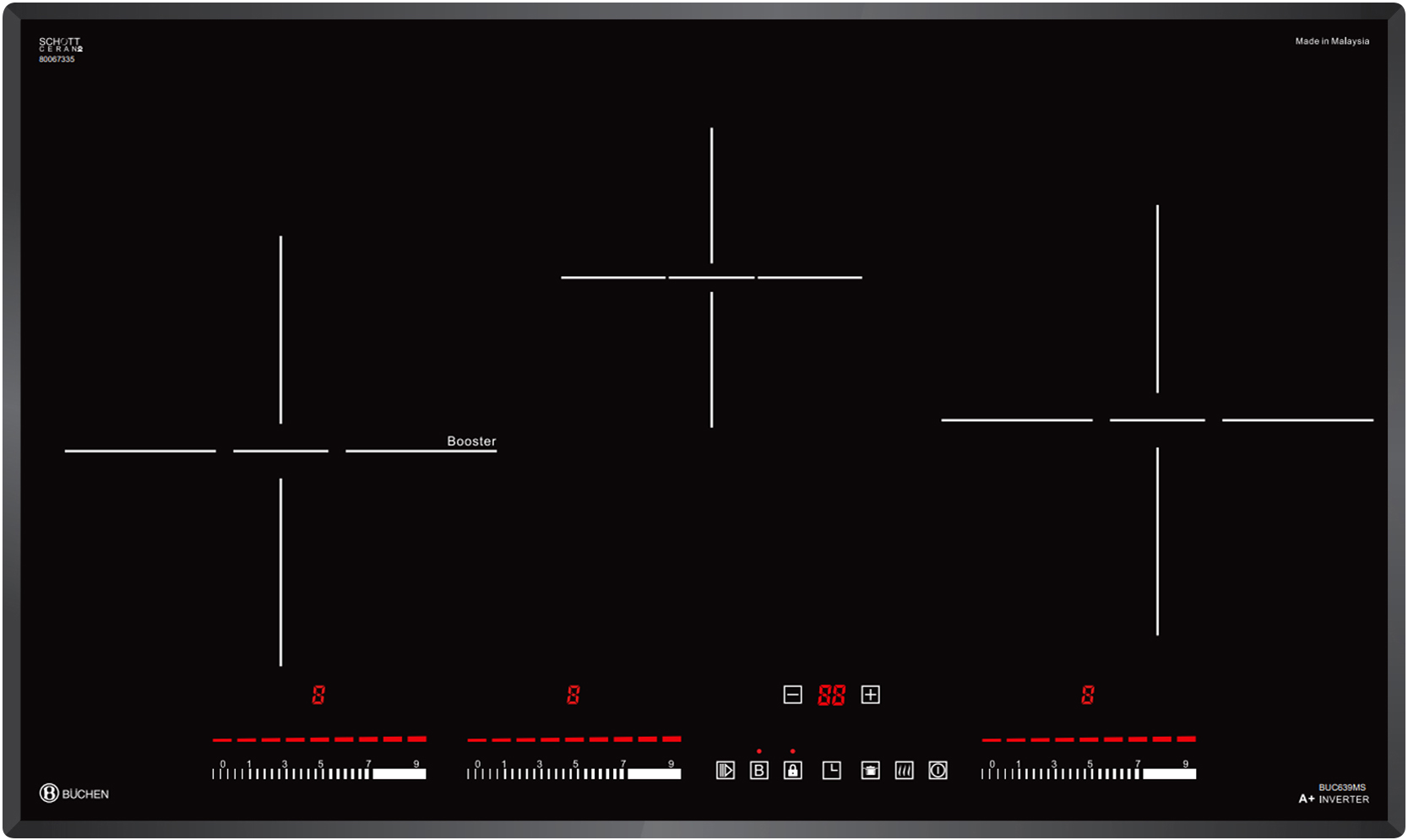The width and height of the screenshot is (1408, 840).
Task: Set middle zone power slider to 9
Action: [671, 772]
